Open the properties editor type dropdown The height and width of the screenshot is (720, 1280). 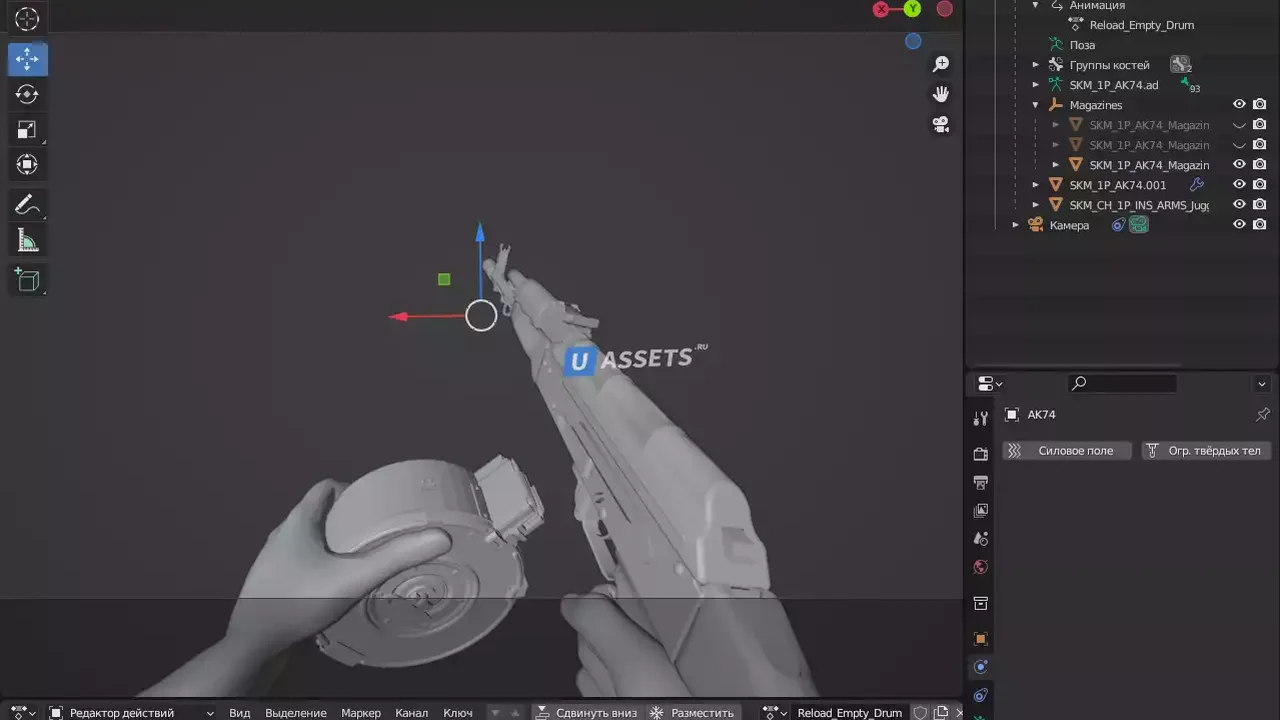[990, 383]
